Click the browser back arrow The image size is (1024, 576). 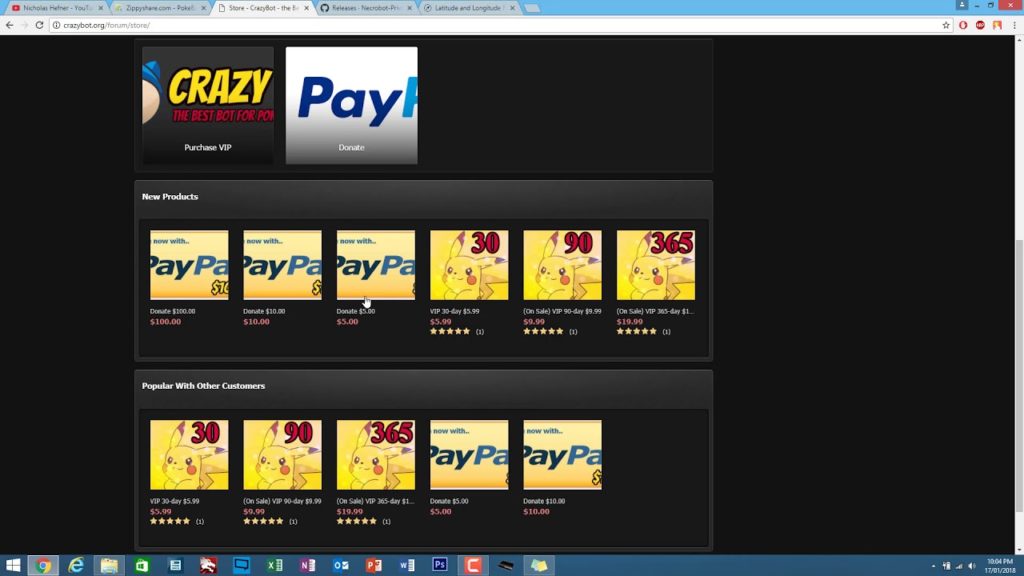point(9,25)
